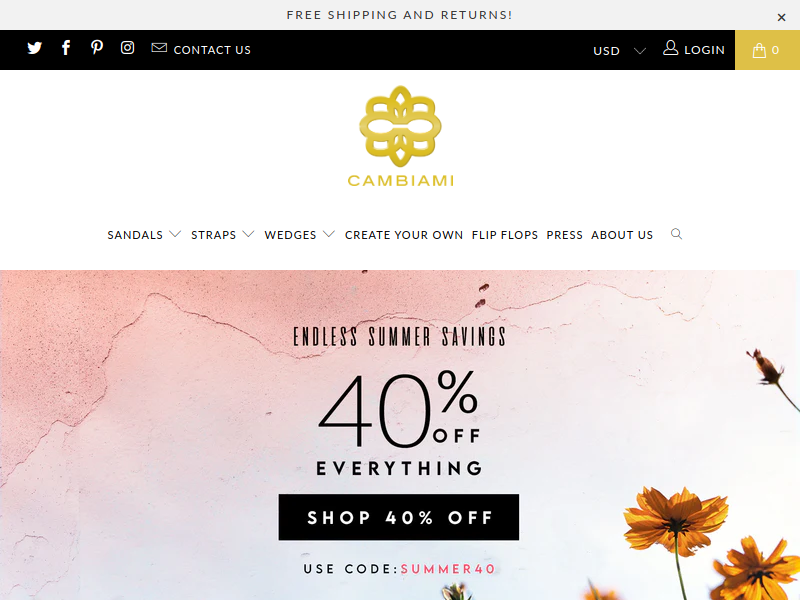Click the envelope icon beside Contact Us
This screenshot has width=800, height=600.
coord(159,47)
